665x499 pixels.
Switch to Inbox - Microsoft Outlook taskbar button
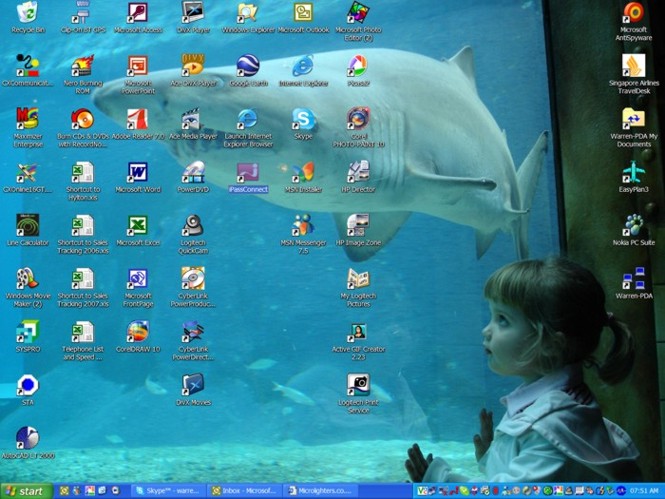click(x=244, y=491)
